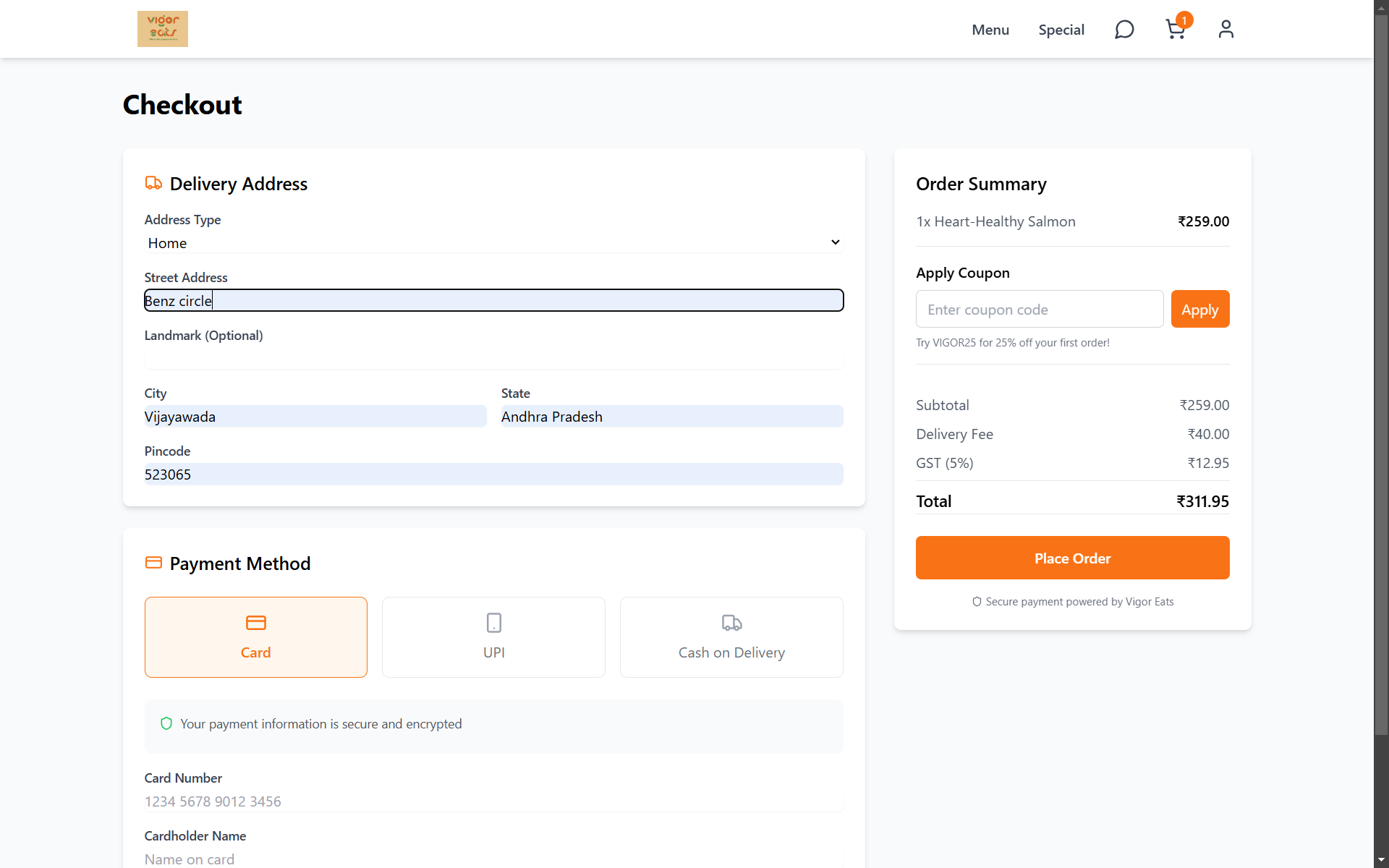Expand the Address Type dropdown
1389x868 pixels.
493,243
